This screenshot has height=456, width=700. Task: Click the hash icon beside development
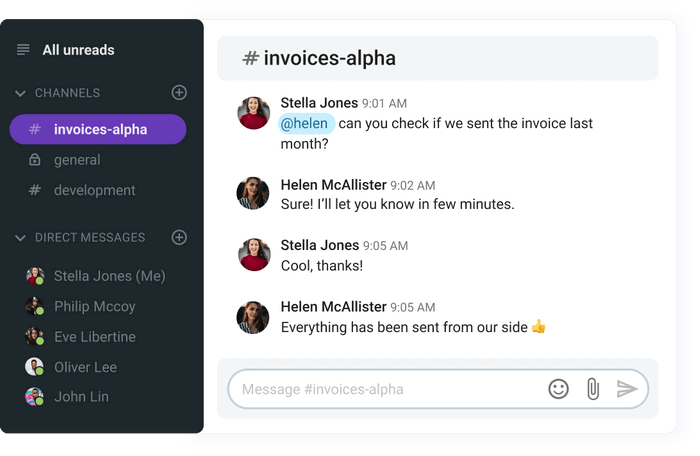pyautogui.click(x=34, y=190)
